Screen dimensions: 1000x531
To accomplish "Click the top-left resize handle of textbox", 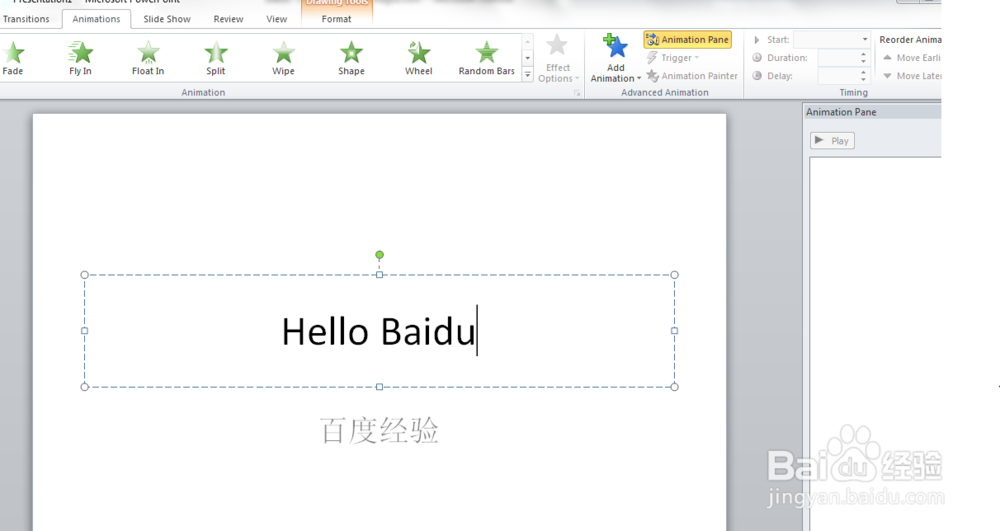I will [x=85, y=275].
